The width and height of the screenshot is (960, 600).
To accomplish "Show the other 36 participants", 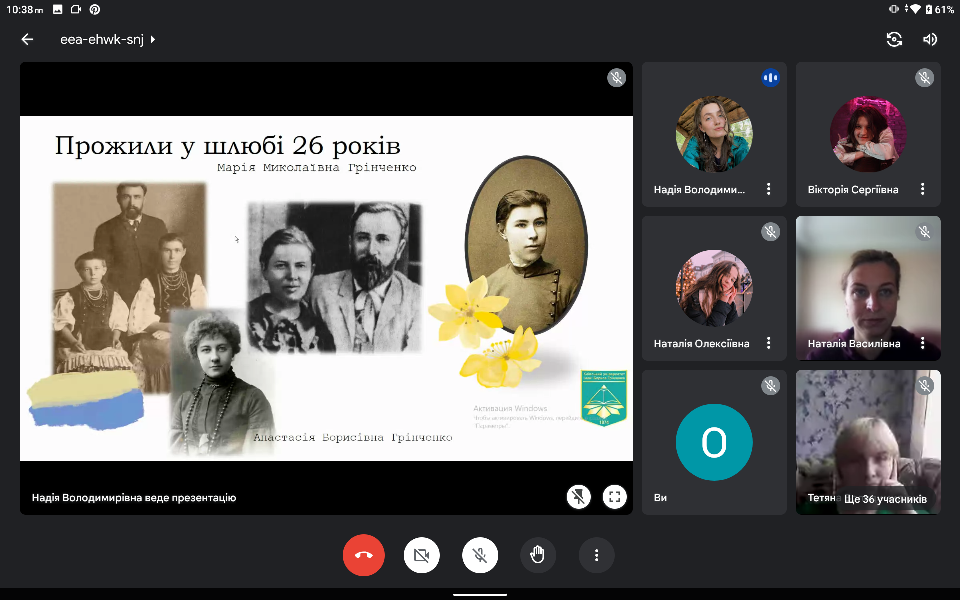I will [885, 498].
